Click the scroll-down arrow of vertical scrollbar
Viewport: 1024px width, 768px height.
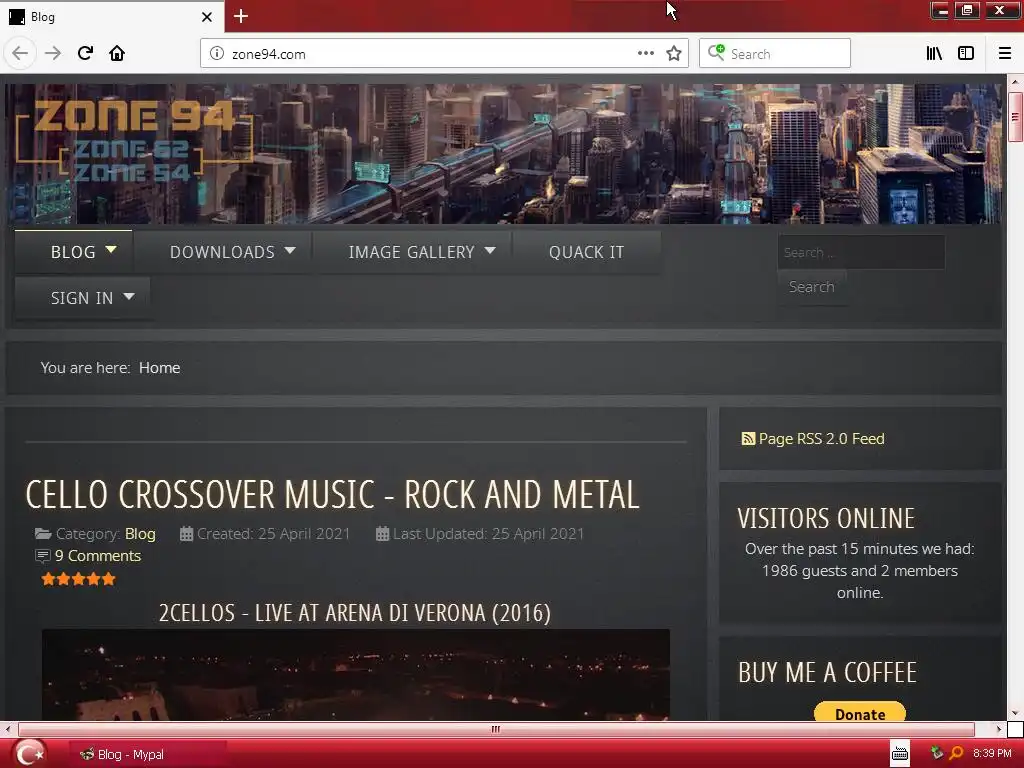pos(1015,713)
